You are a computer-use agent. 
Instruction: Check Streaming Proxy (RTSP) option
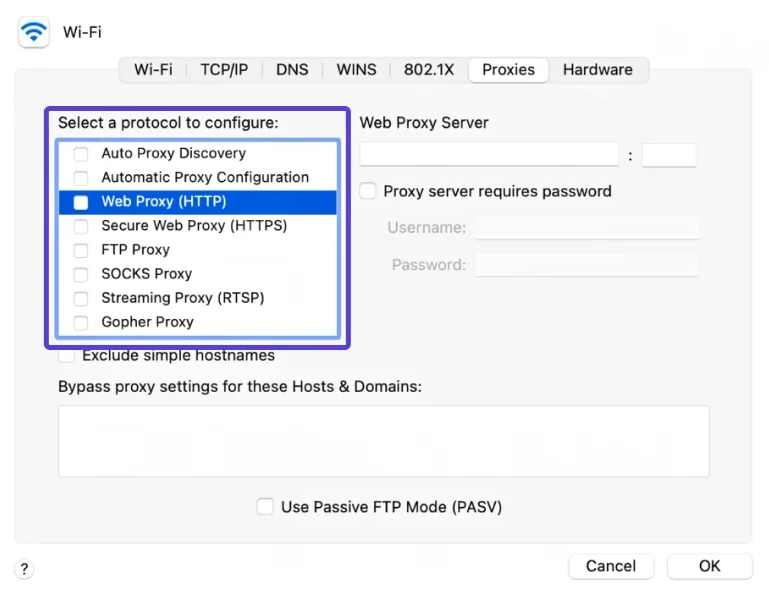pyautogui.click(x=81, y=298)
